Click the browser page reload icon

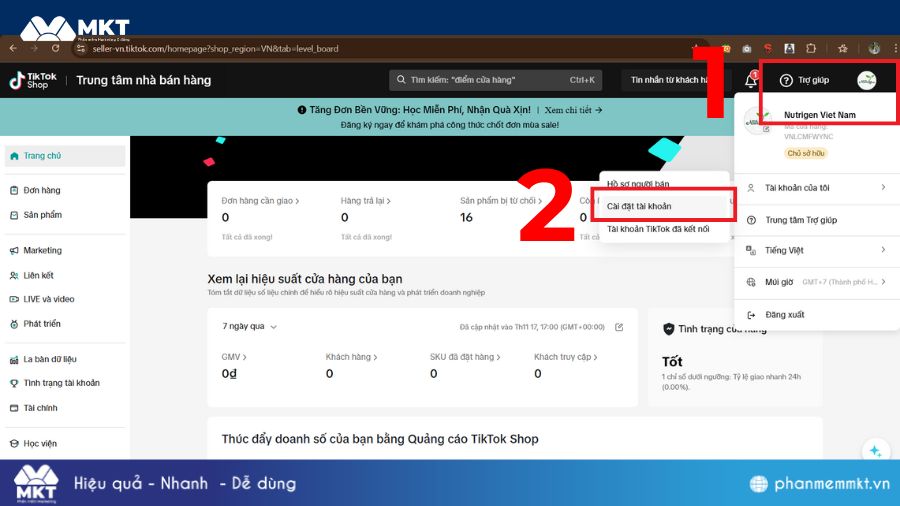[55, 48]
